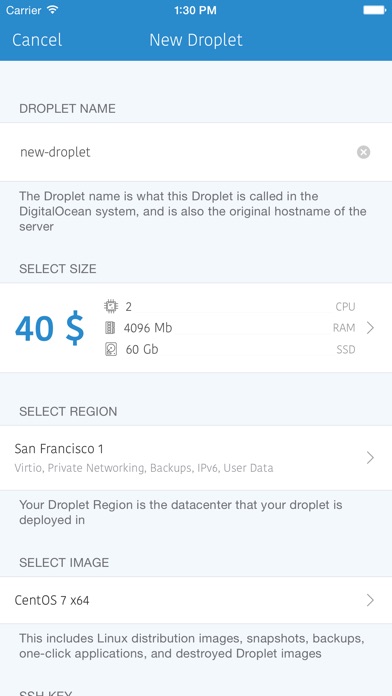Tap the 1:30 PM clock

[x=196, y=10]
